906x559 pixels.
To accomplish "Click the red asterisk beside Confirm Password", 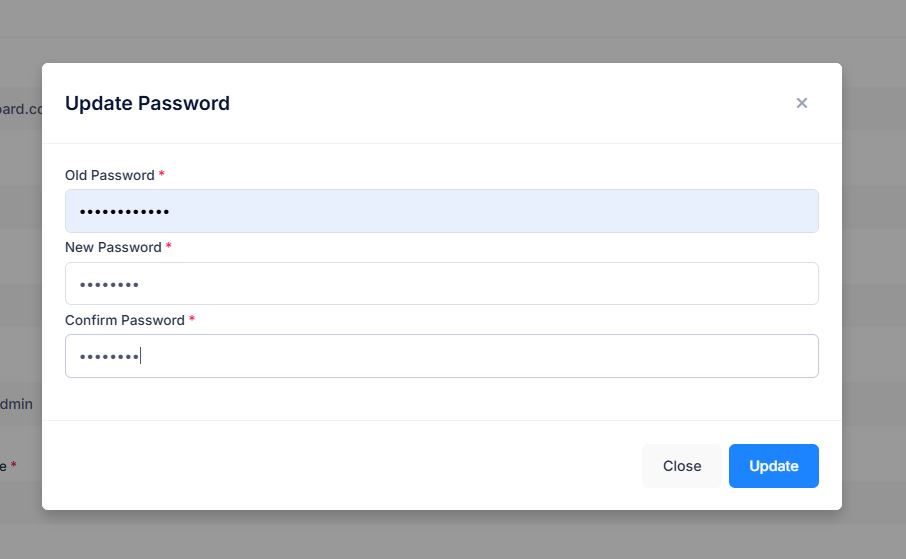I will 192,319.
